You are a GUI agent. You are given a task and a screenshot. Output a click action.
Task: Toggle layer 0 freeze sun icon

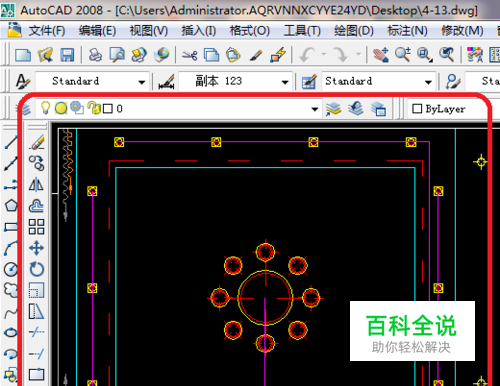61,108
